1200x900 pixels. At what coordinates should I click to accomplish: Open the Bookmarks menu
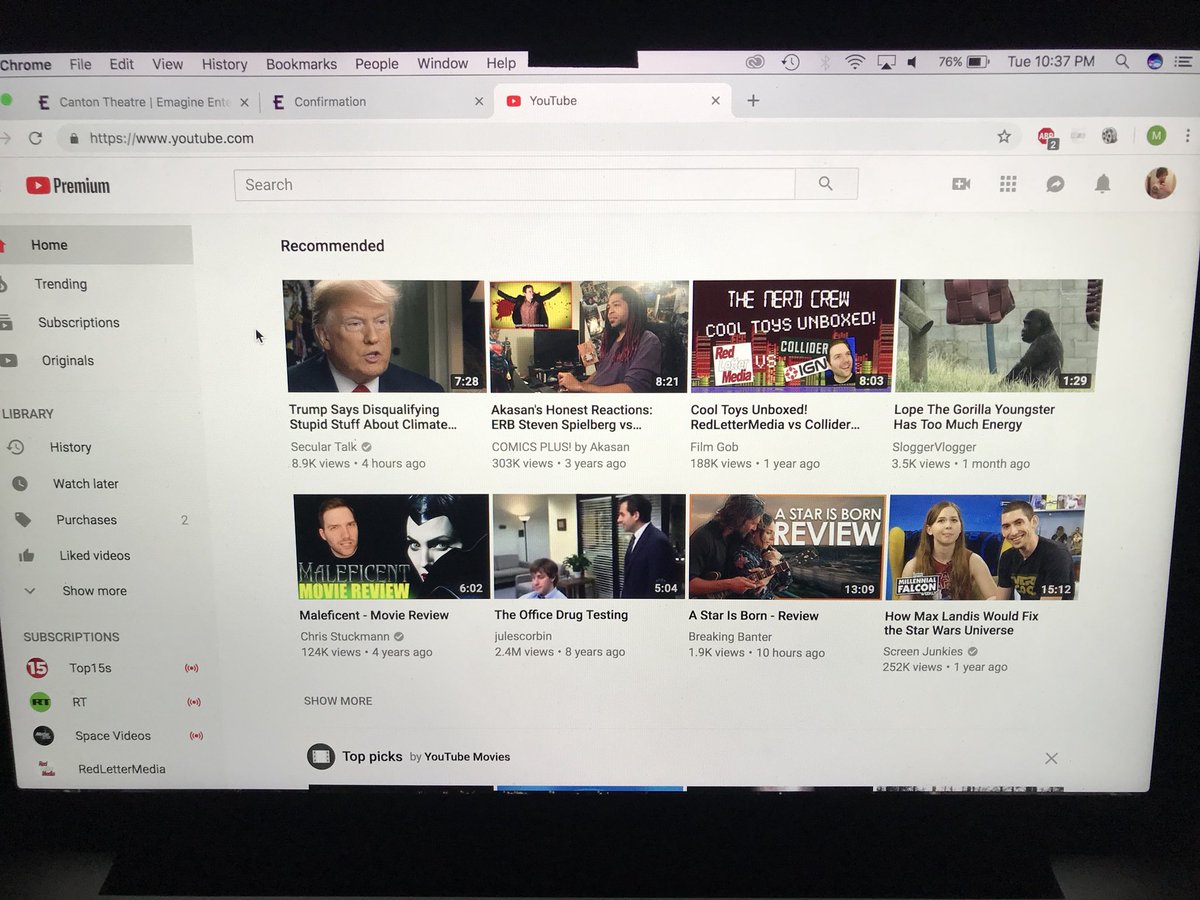pos(301,64)
